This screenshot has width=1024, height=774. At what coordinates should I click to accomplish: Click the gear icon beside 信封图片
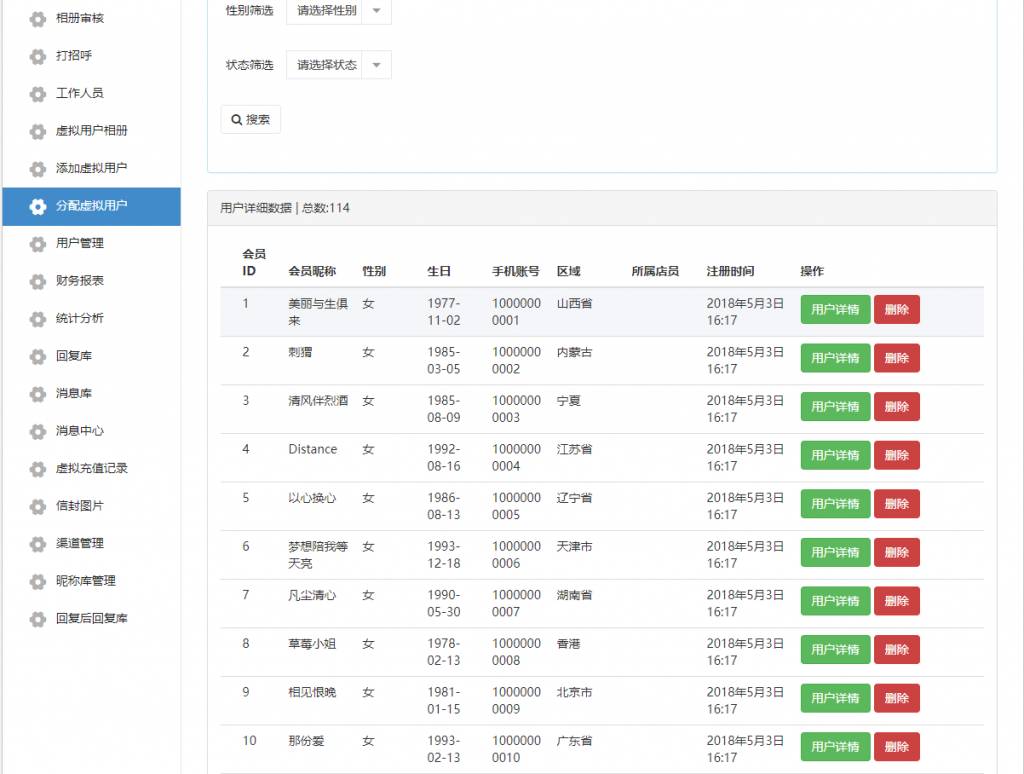pyautogui.click(x=38, y=507)
